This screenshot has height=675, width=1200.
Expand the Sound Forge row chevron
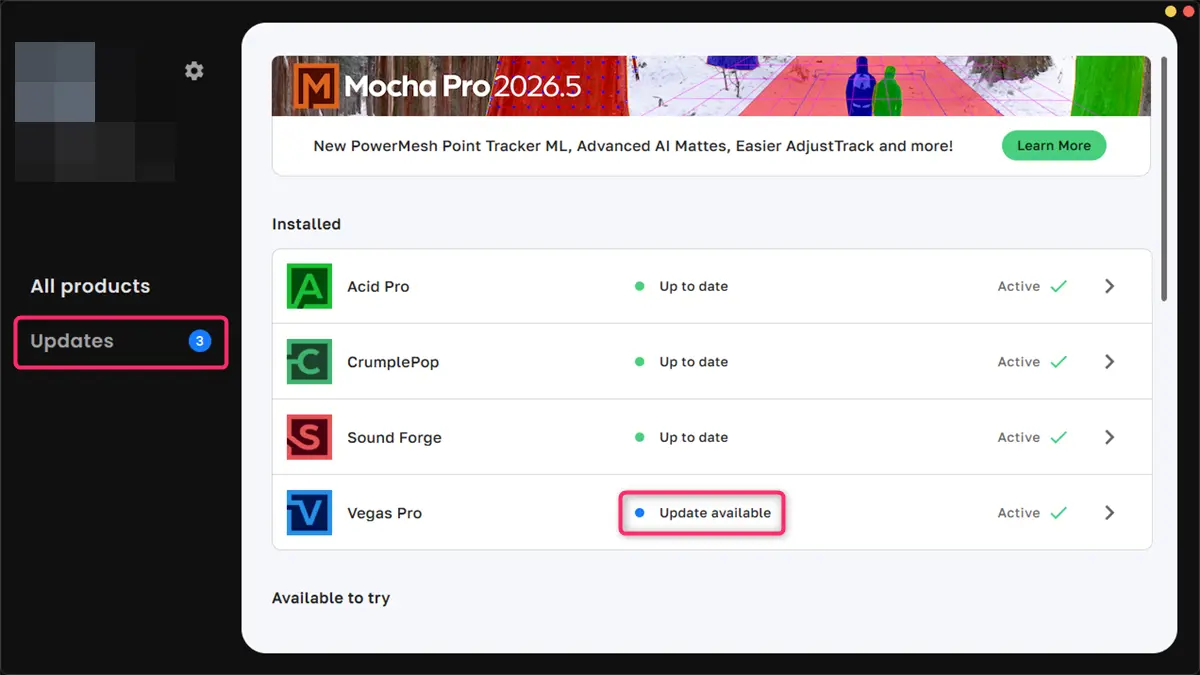(x=1109, y=437)
